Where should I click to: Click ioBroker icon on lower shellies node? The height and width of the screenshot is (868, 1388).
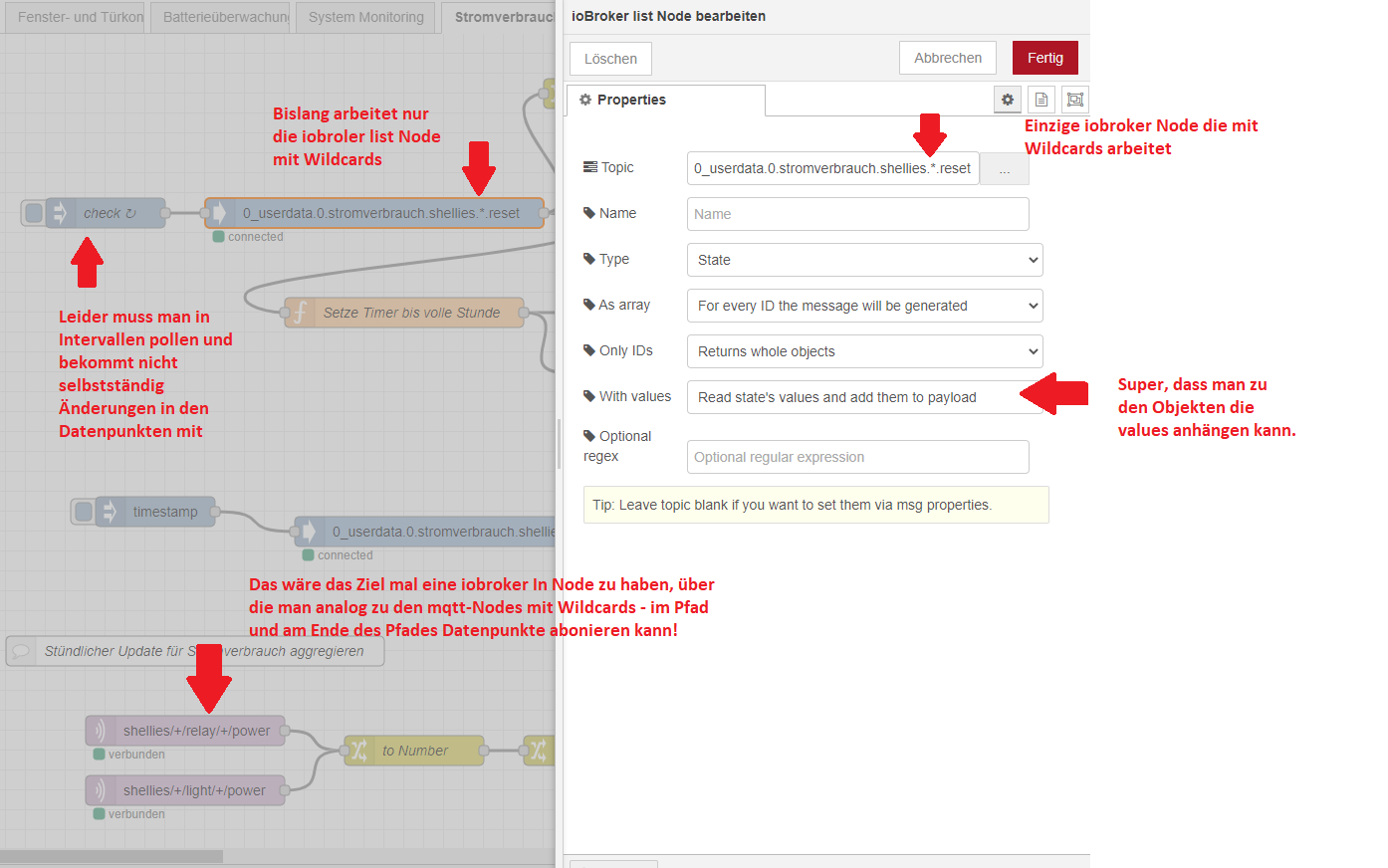[x=310, y=532]
